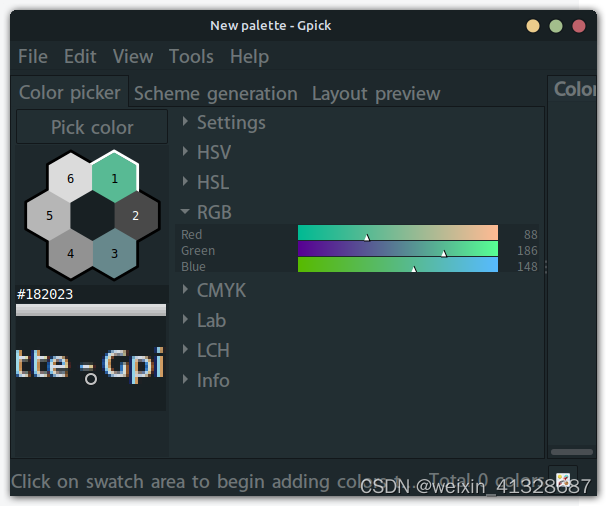Switch to the Color picker tab
Viewport: 607px width, 506px height.
point(70,93)
